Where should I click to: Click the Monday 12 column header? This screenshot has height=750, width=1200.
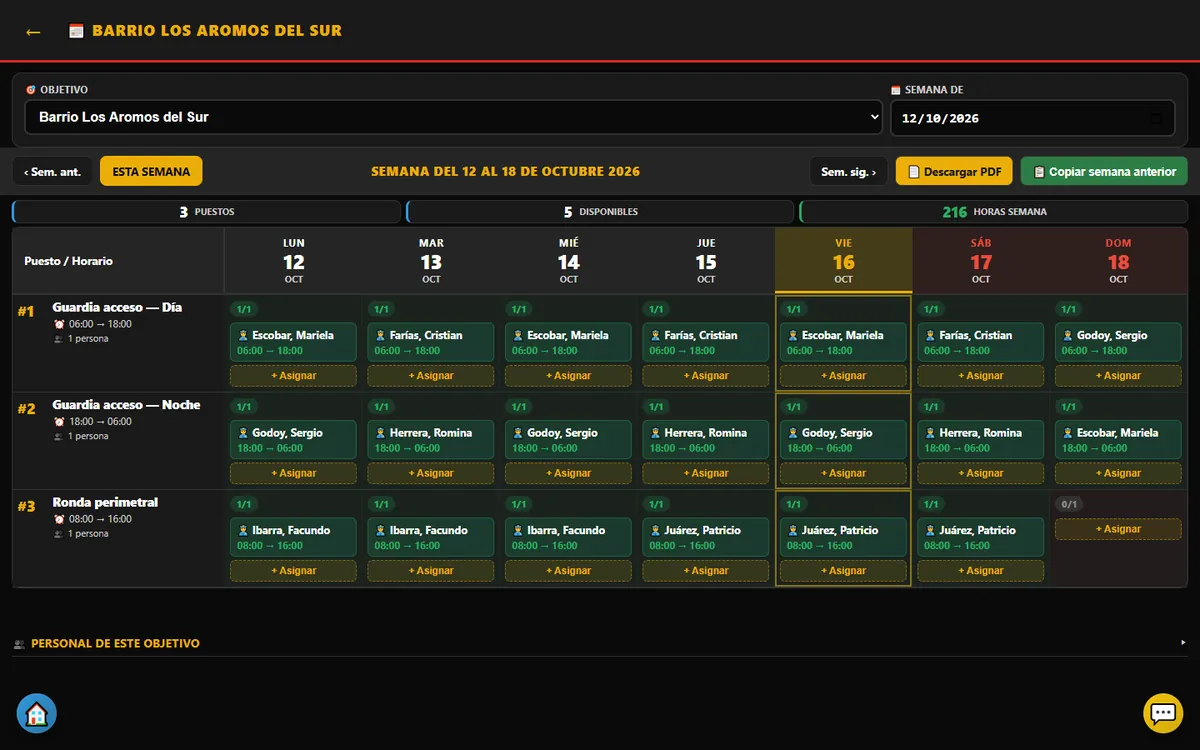[293, 261]
